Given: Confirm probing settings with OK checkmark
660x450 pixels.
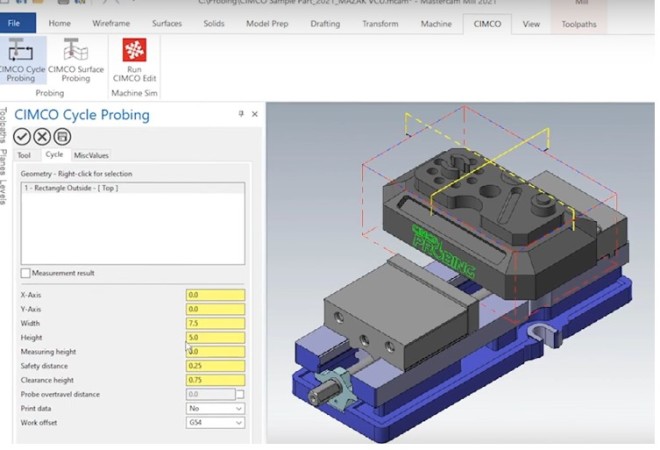Looking at the screenshot, I should point(22,137).
